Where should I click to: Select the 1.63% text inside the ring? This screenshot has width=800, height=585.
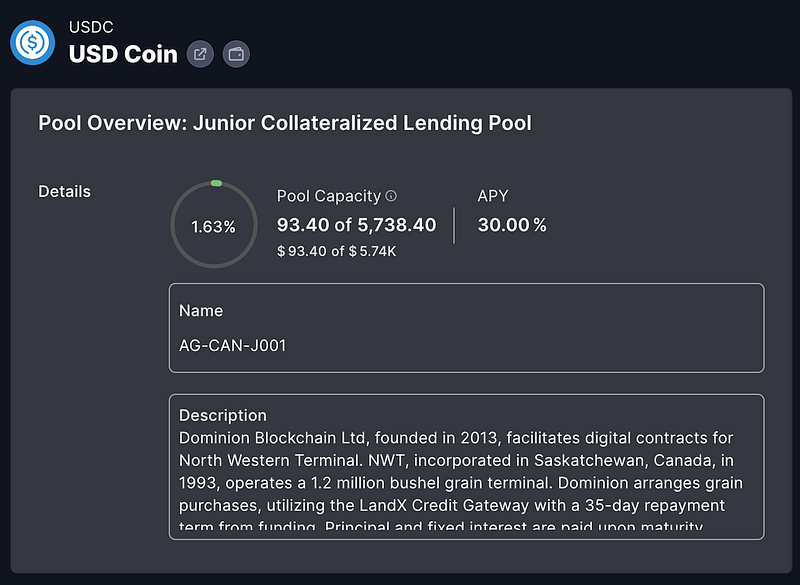[214, 227]
